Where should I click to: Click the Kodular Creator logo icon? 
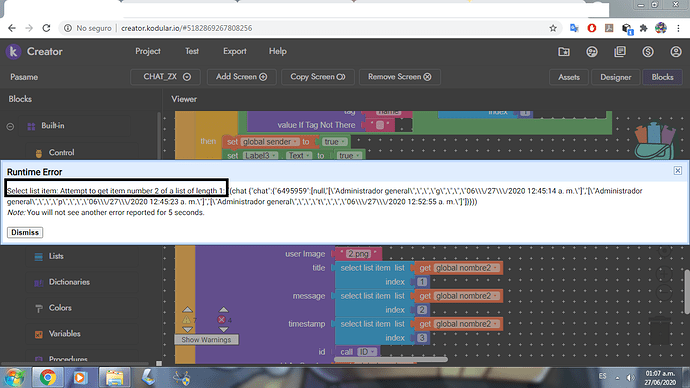[x=13, y=51]
